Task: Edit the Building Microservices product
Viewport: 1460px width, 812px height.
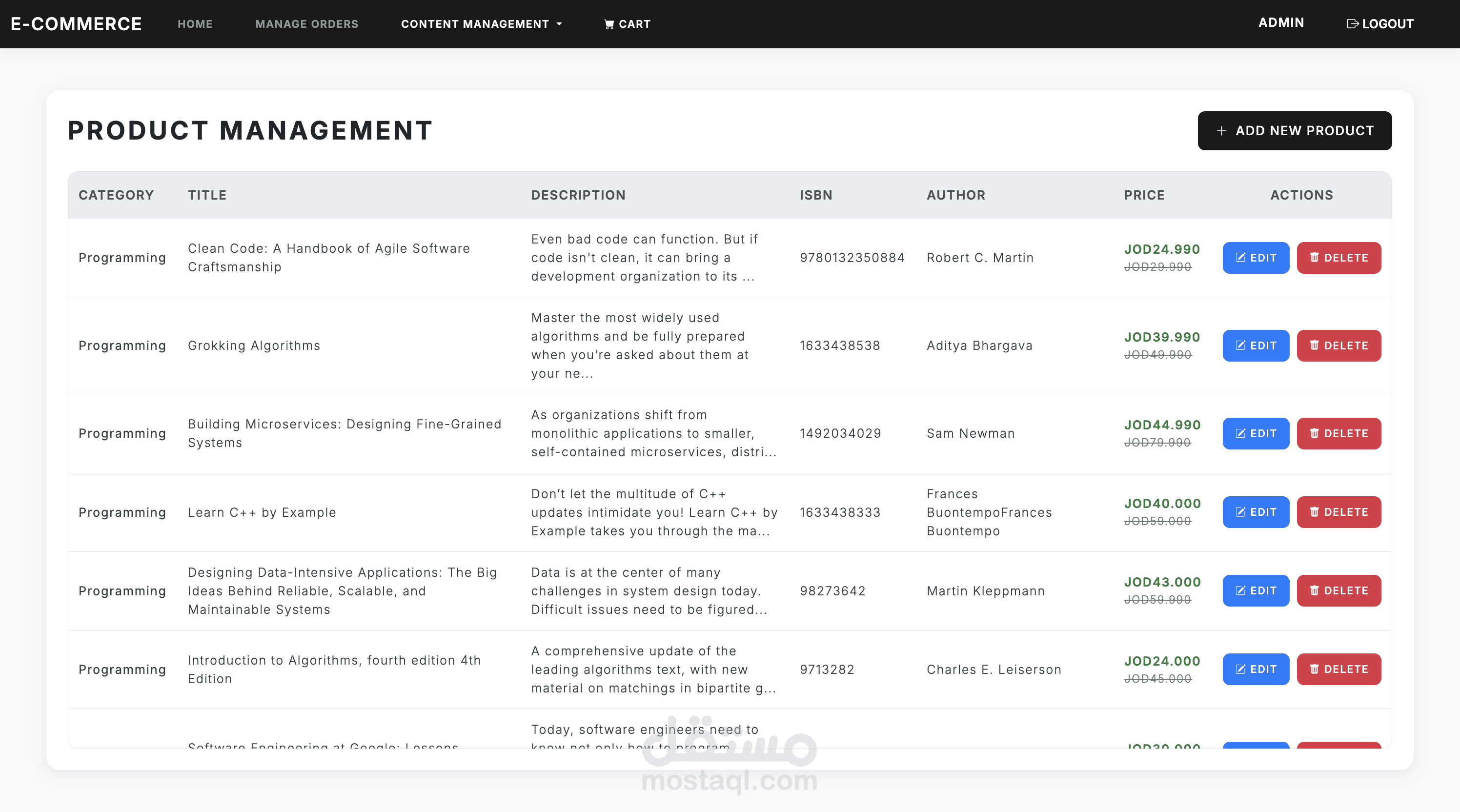Action: (x=1256, y=433)
